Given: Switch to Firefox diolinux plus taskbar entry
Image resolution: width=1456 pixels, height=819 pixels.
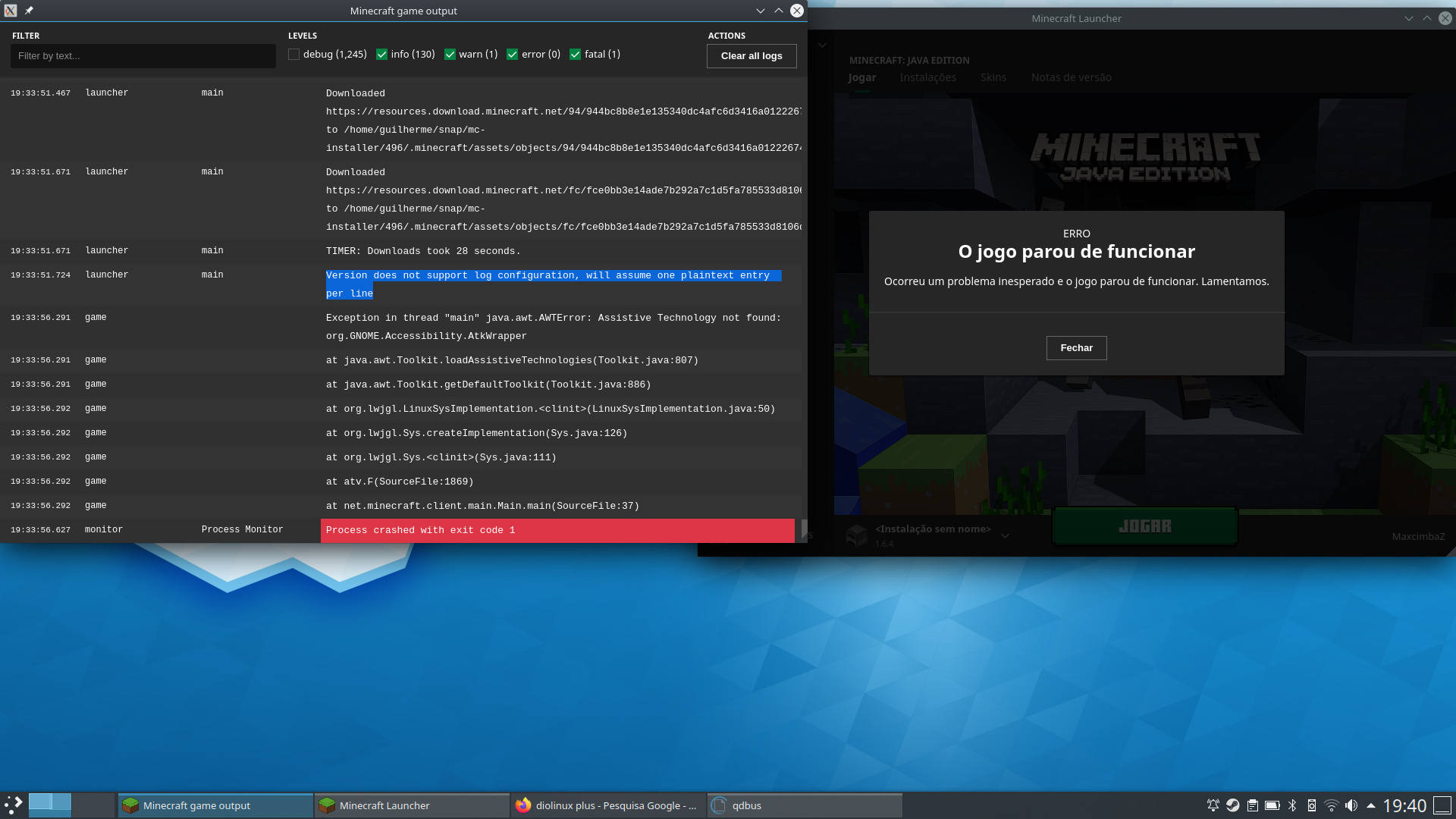Looking at the screenshot, I should pyautogui.click(x=608, y=805).
